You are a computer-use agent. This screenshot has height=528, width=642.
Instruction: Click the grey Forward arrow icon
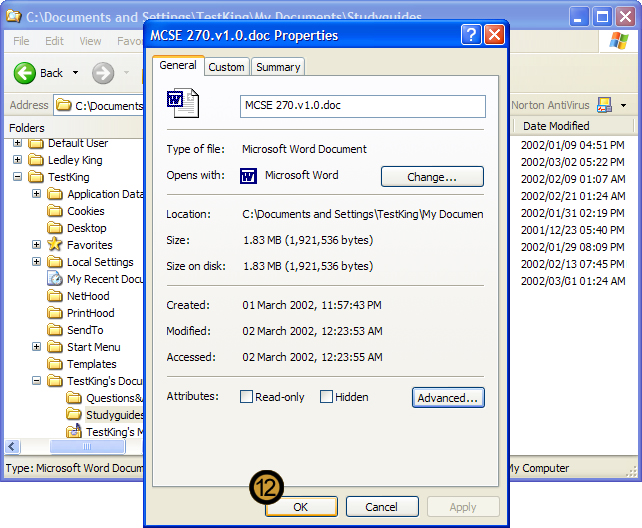(102, 73)
